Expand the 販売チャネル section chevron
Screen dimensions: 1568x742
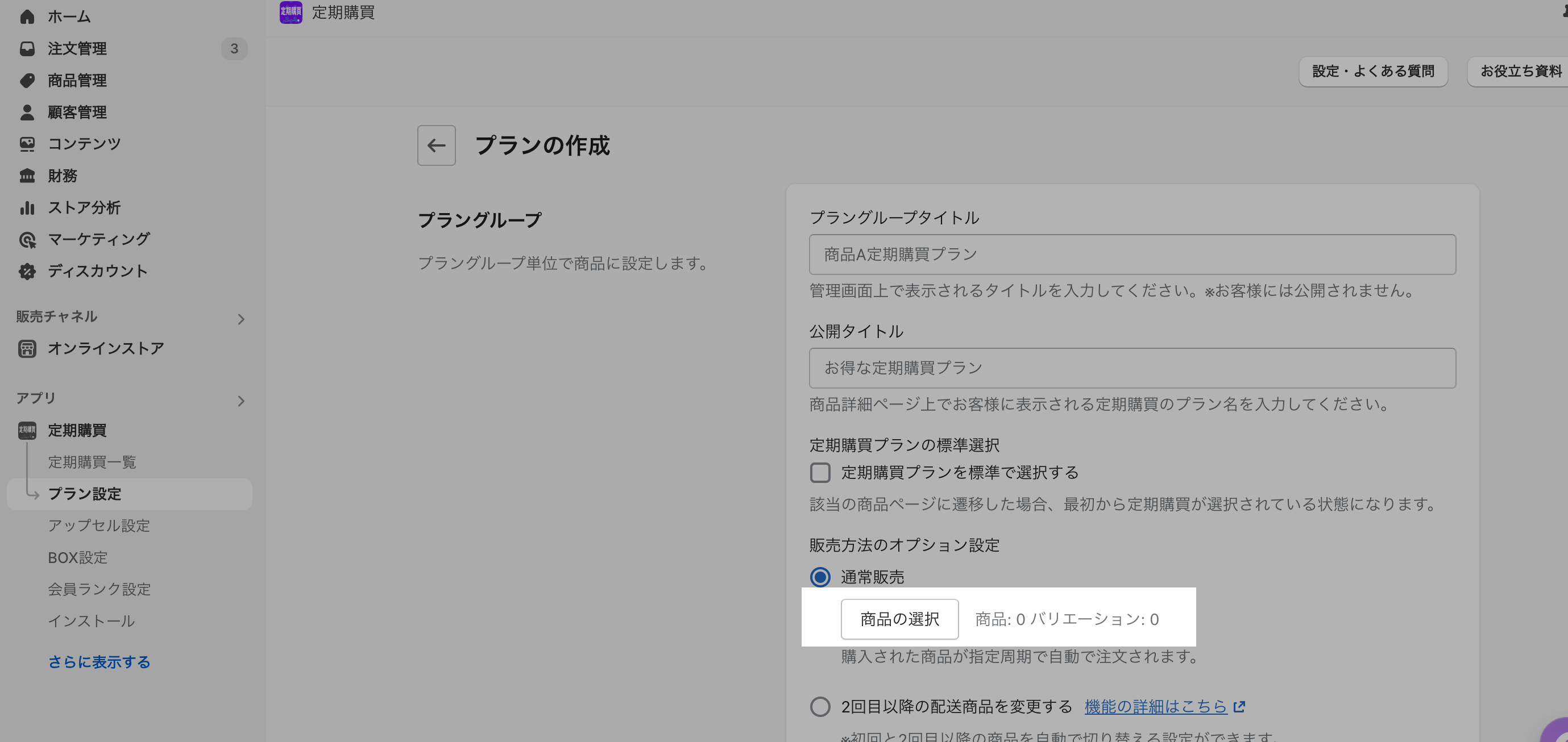(x=241, y=319)
